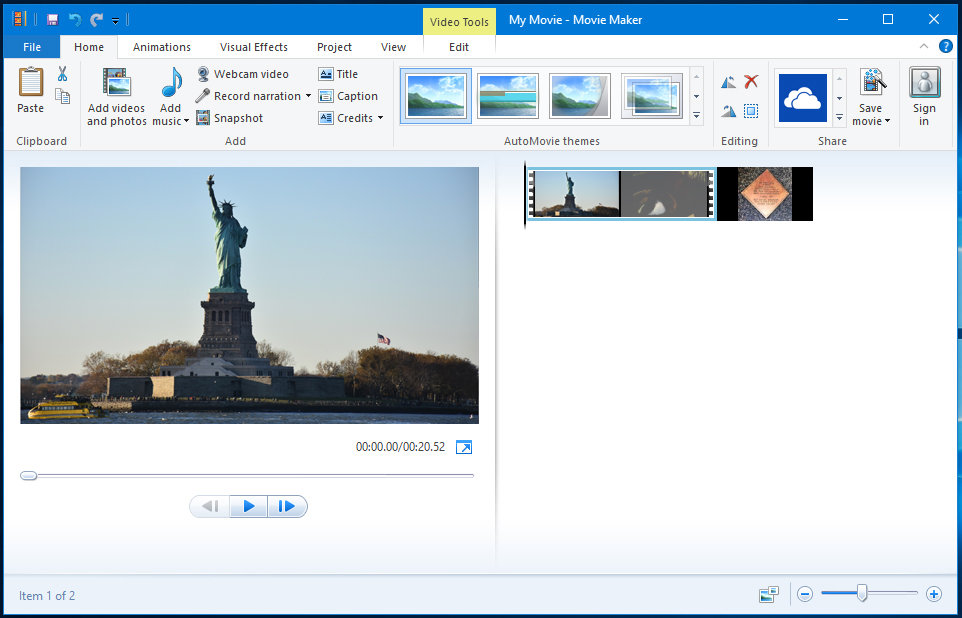The image size is (962, 618).
Task: Open the Visual Effects ribbon tab
Action: click(253, 46)
